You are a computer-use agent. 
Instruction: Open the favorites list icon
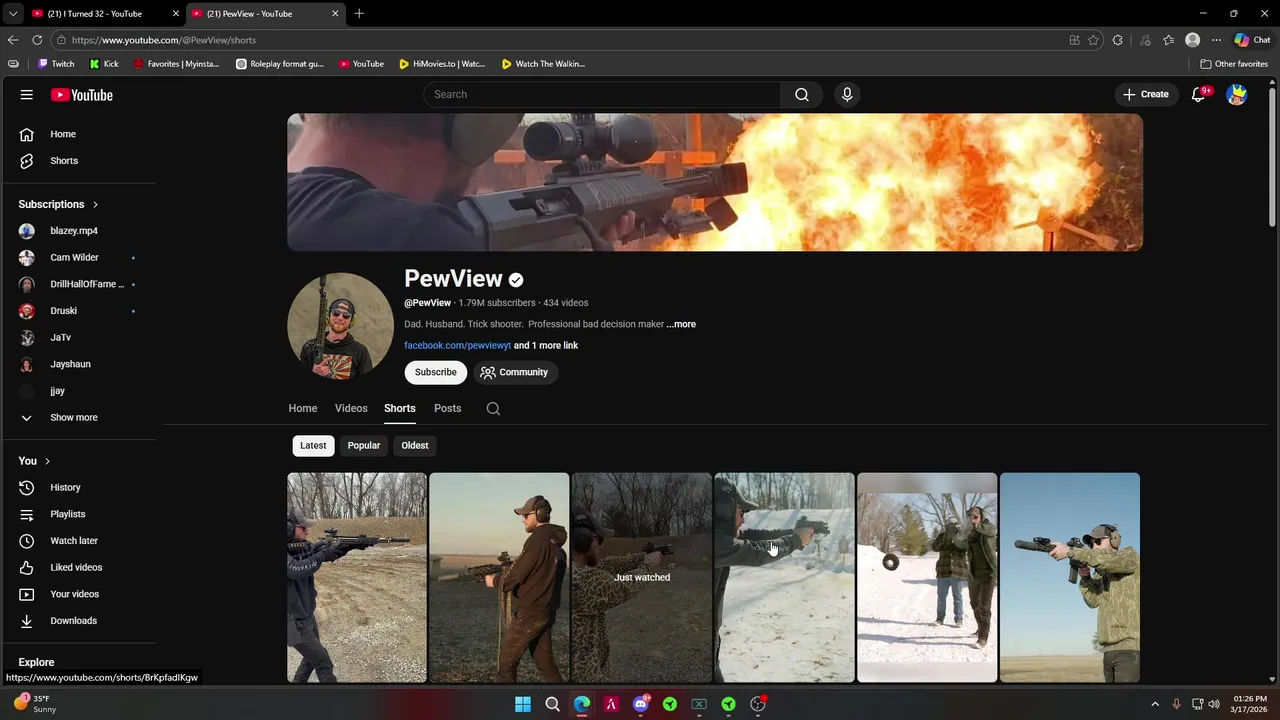tap(1168, 40)
